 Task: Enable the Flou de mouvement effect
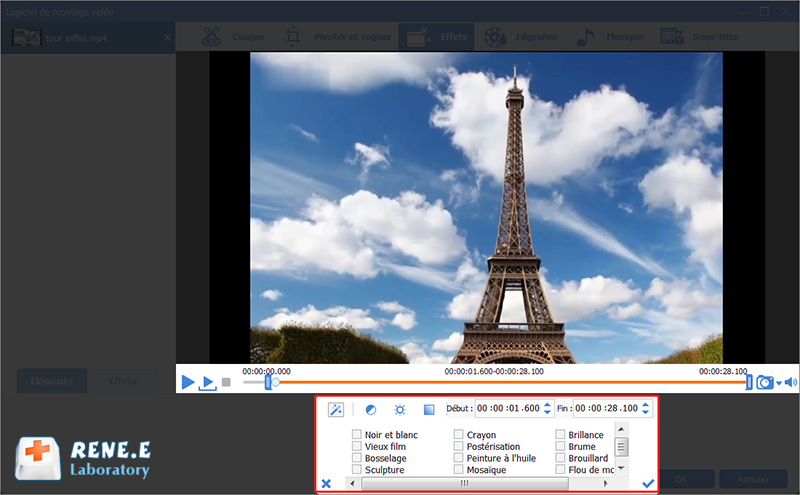560,469
